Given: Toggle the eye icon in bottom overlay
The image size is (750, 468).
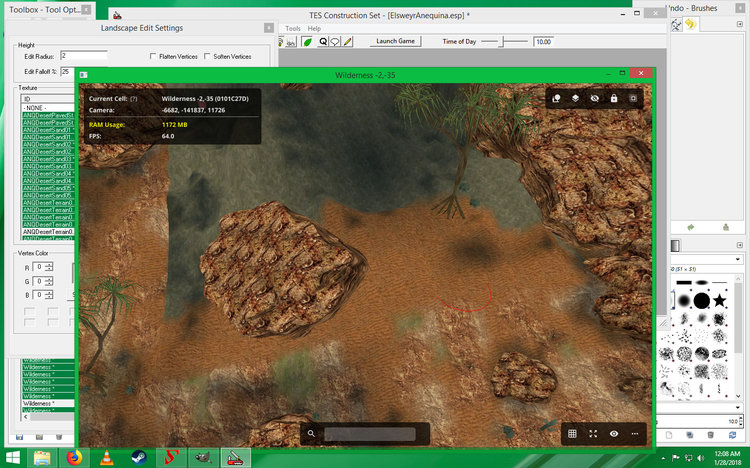Looking at the screenshot, I should pos(614,434).
